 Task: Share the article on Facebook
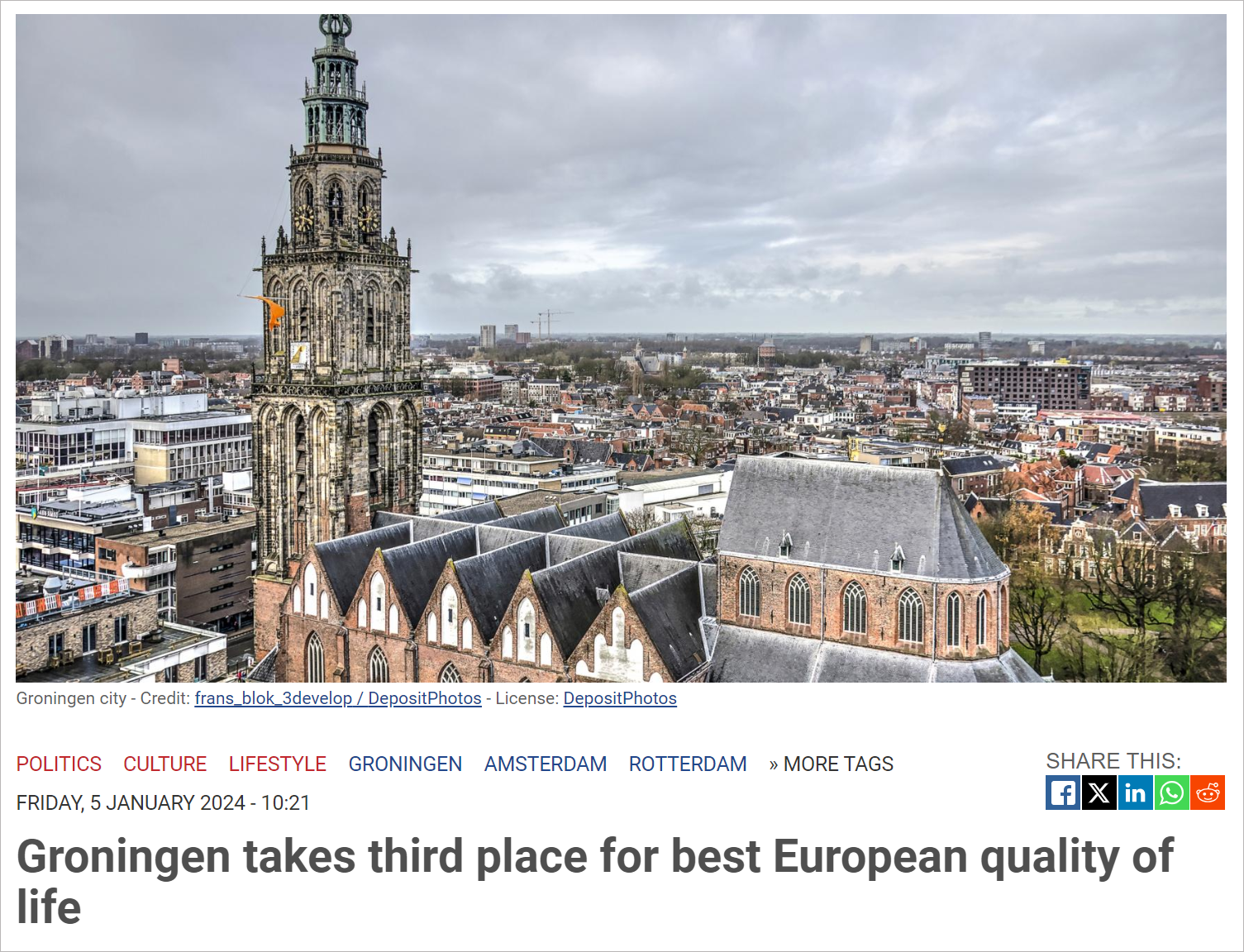coord(1062,793)
